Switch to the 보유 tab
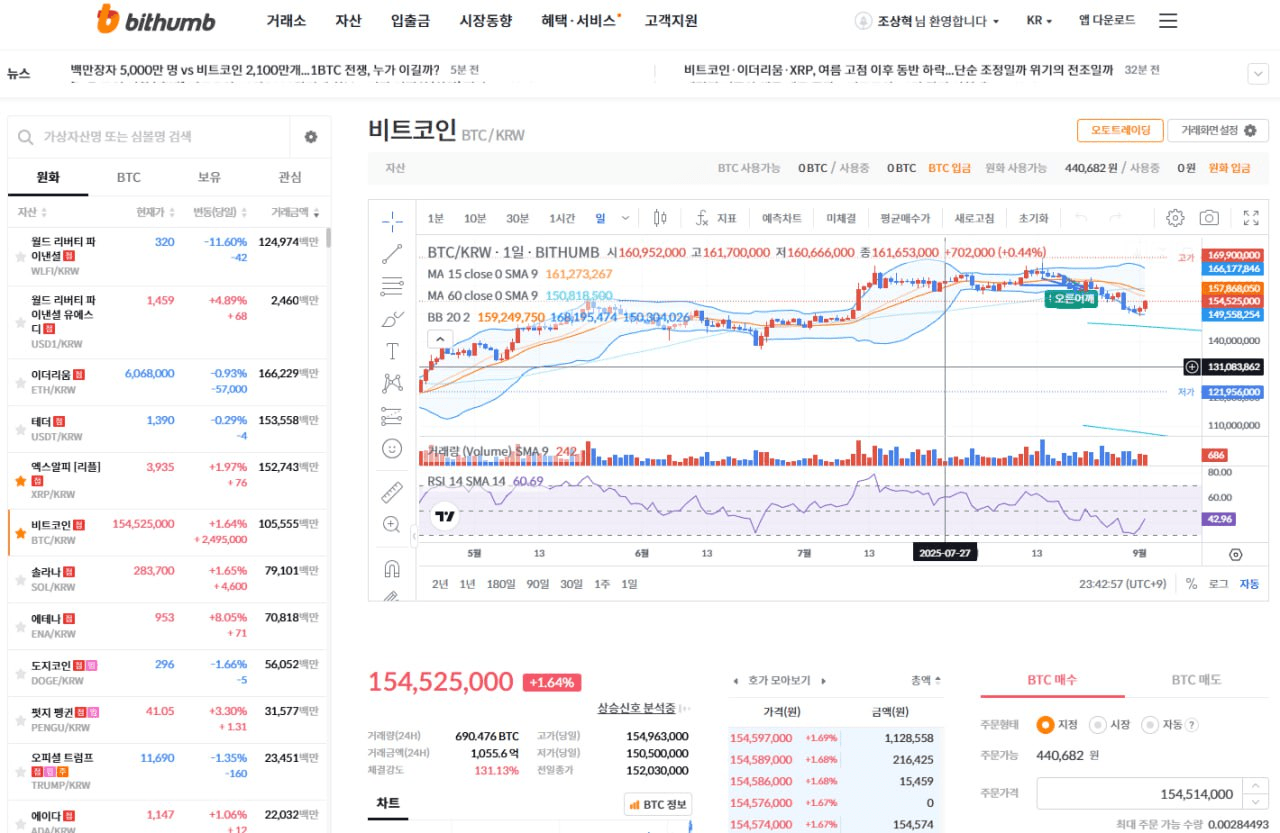1280x833 pixels. point(209,177)
